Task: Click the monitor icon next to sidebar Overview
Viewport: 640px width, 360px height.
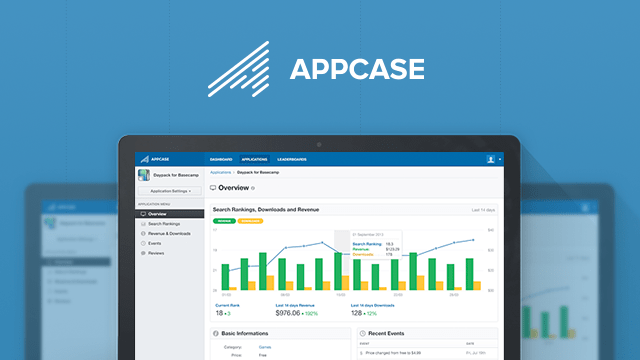Action: point(143,214)
